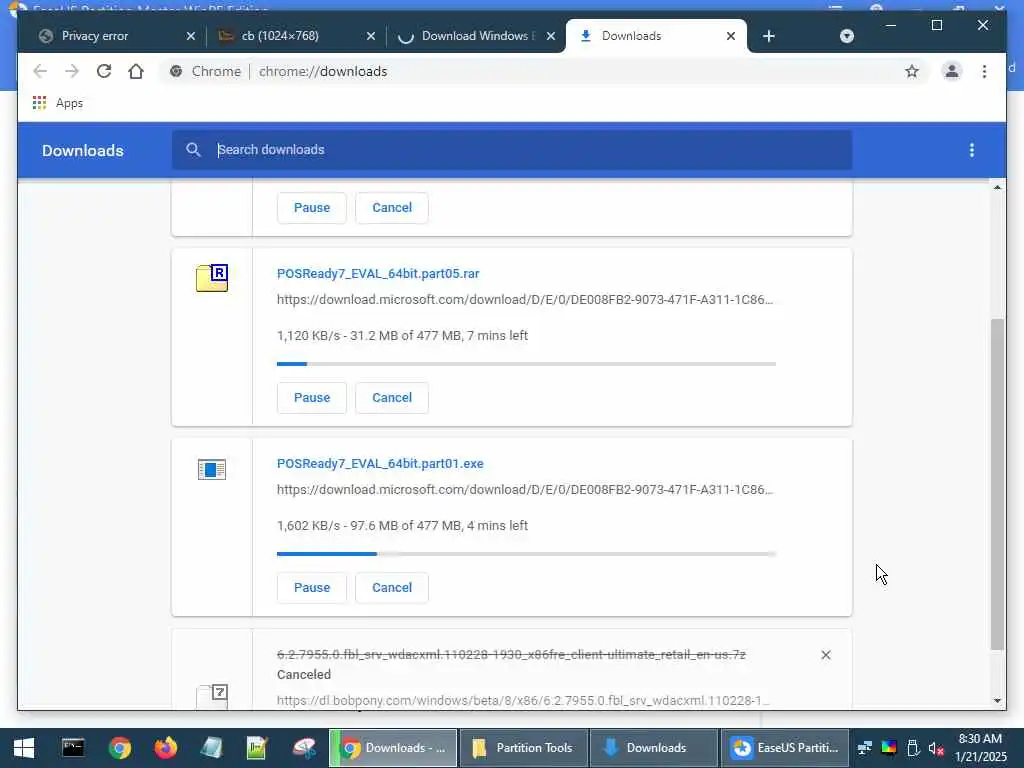Image resolution: width=1024 pixels, height=768 pixels.
Task: Click the part01.exe file icon
Action: pos(212,470)
